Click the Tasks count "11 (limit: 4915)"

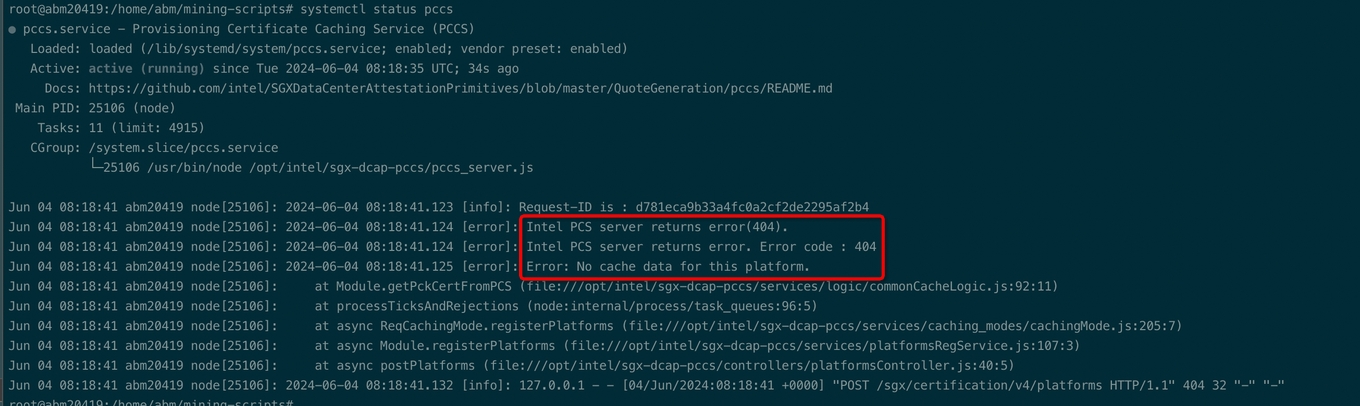(146, 128)
